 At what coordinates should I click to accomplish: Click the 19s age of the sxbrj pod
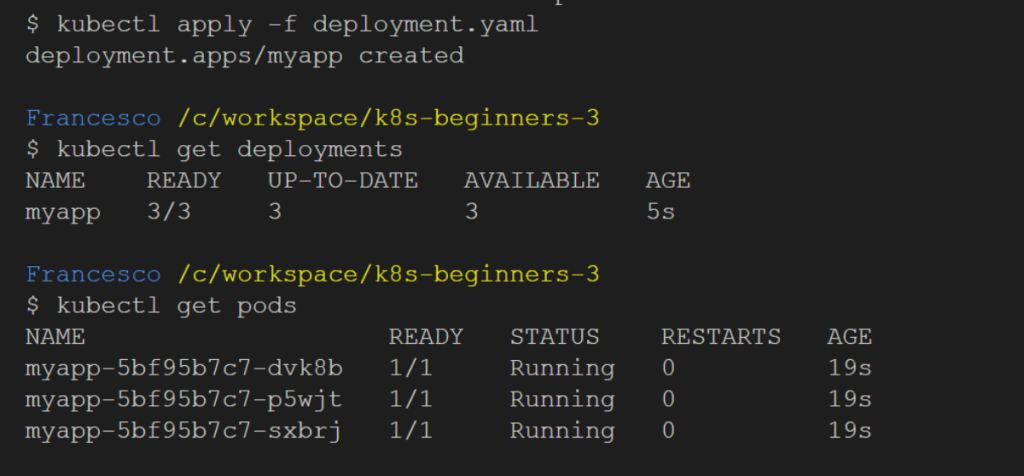849,431
